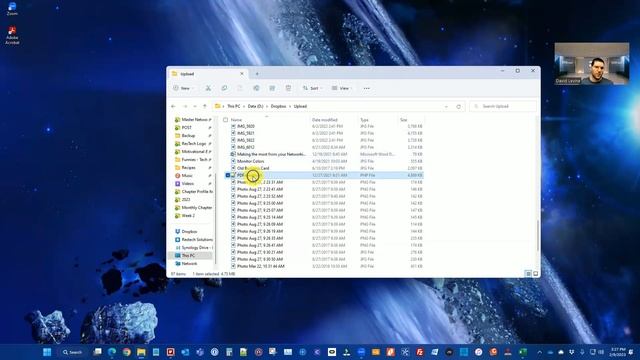This screenshot has height=360, width=640.
Task: Open the Windows Start menu
Action: tap(47, 352)
